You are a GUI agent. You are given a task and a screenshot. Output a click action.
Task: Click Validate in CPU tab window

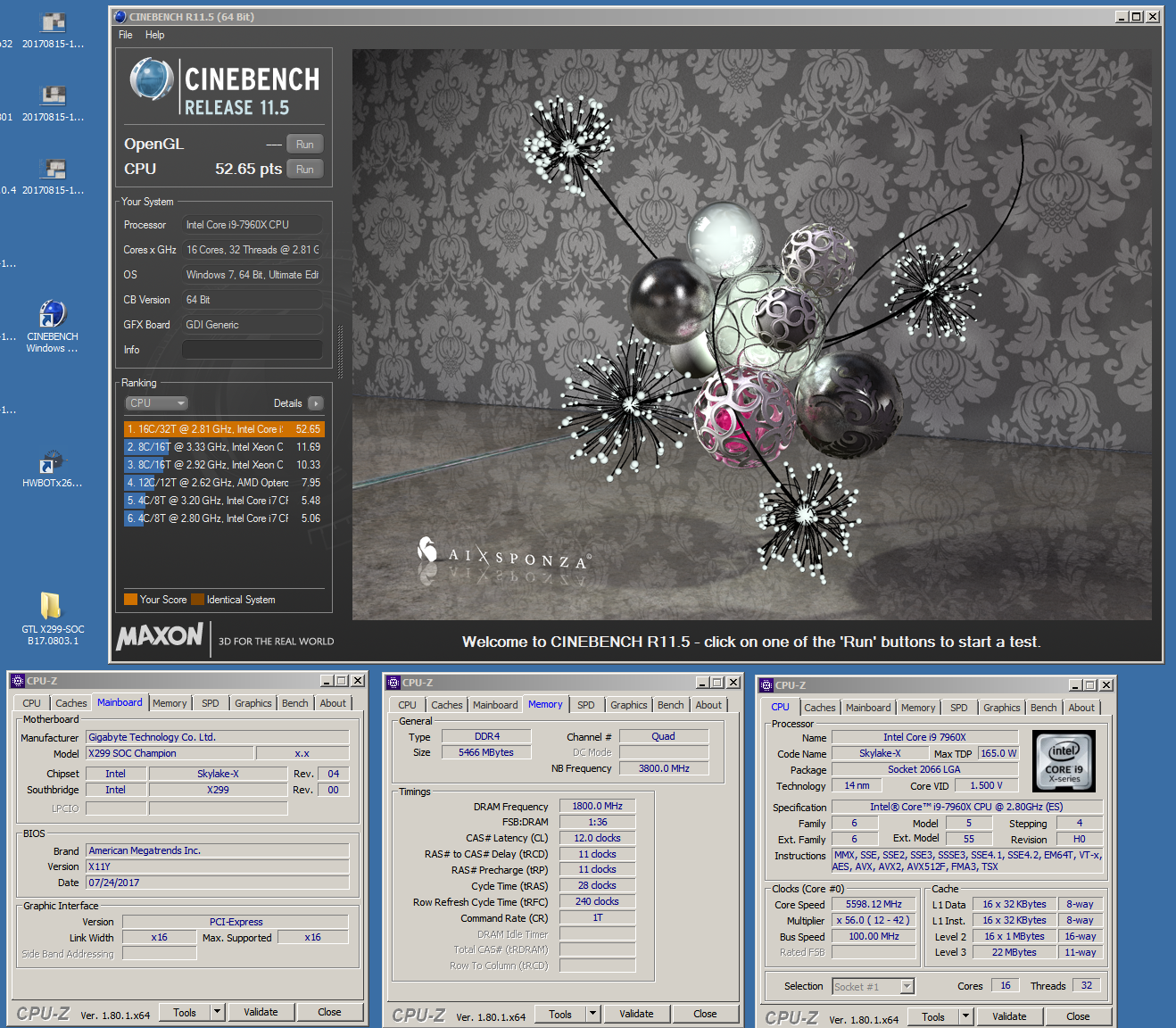pos(1009,1016)
